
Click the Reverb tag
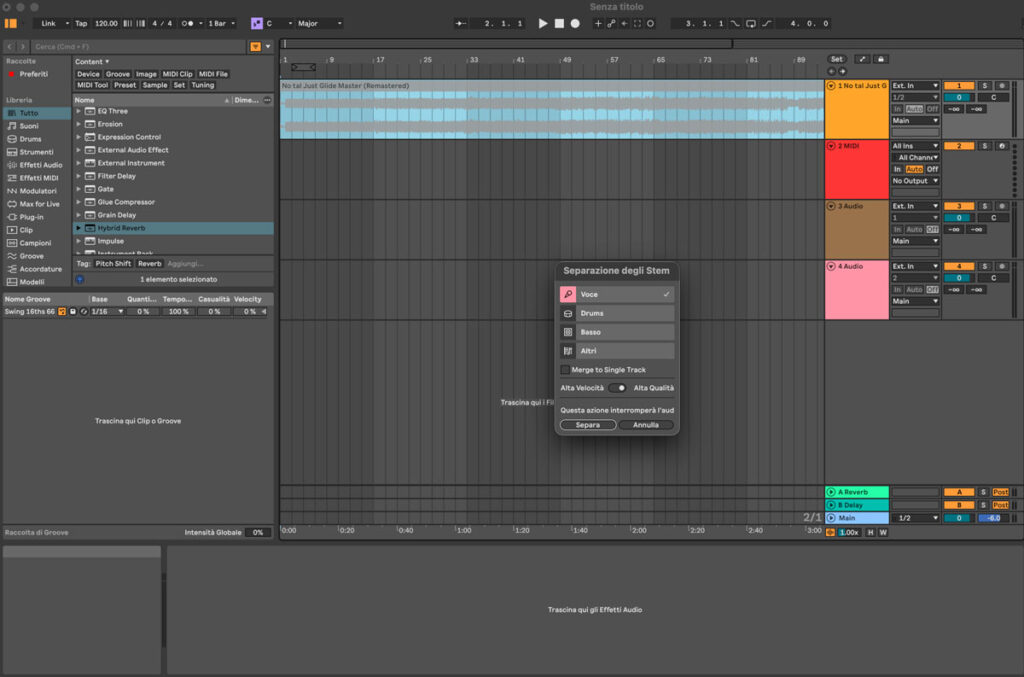pyautogui.click(x=150, y=264)
